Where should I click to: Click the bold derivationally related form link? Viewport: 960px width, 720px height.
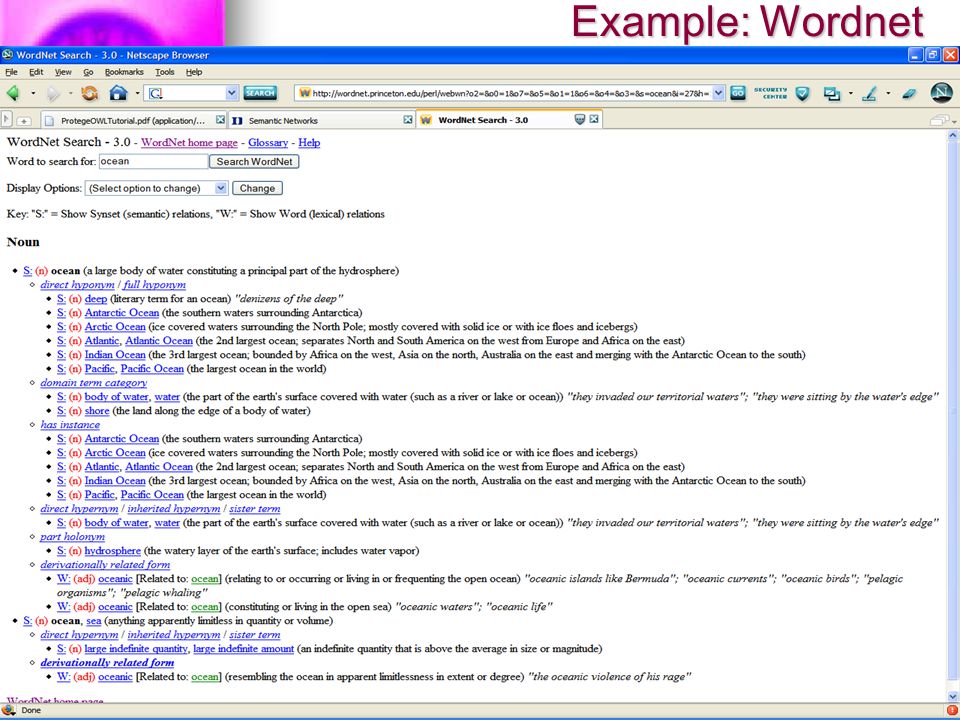pyautogui.click(x=107, y=663)
